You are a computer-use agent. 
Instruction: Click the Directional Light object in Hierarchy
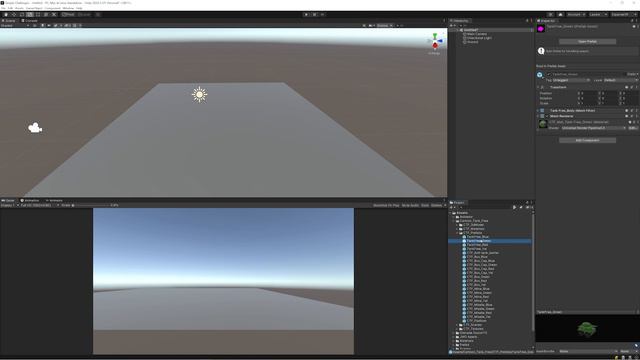[x=479, y=38]
